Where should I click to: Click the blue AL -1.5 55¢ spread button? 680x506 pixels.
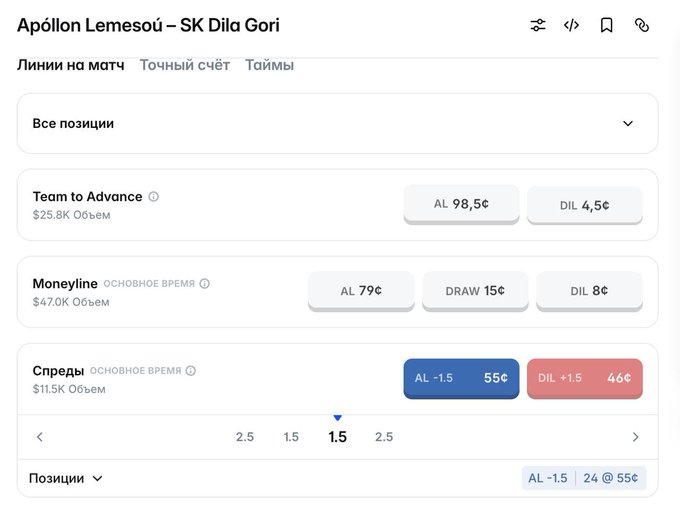(461, 378)
